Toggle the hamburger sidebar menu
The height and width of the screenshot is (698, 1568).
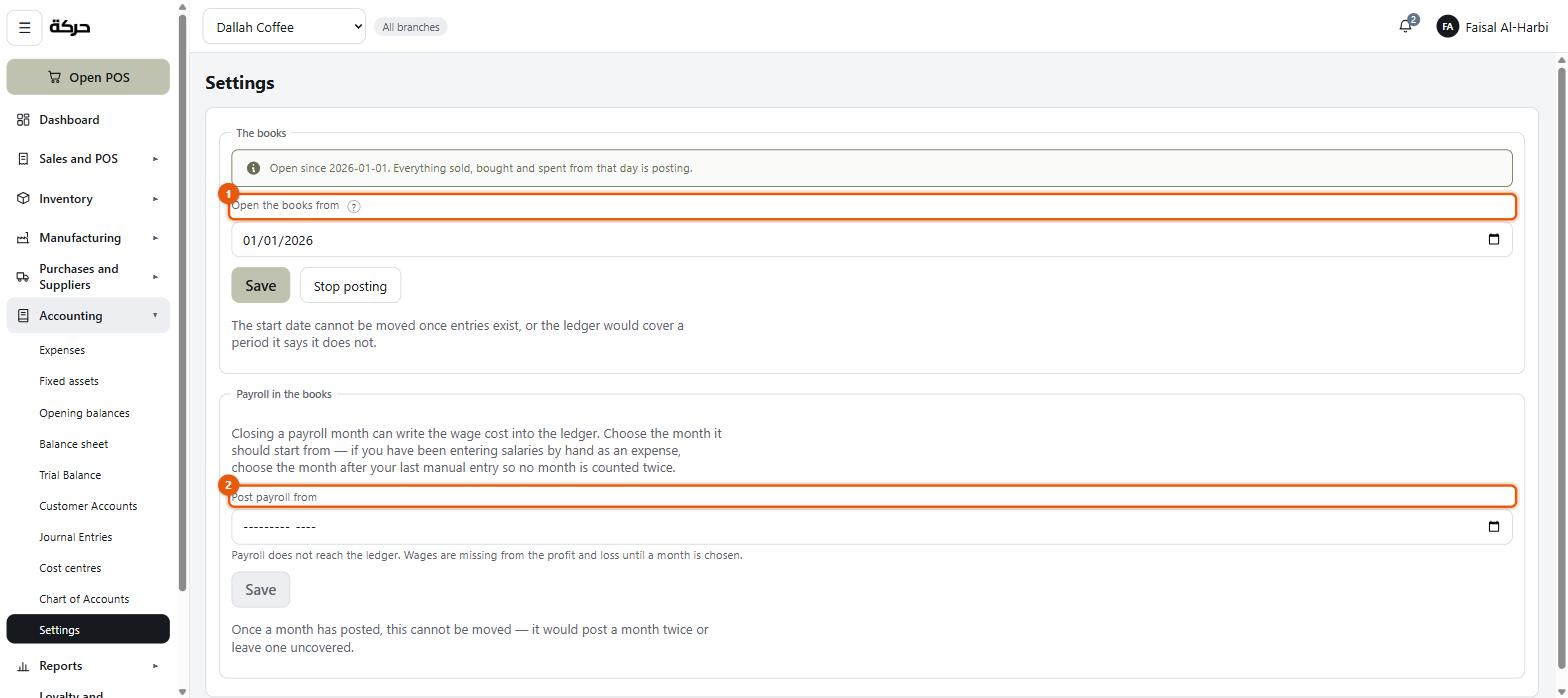[25, 27]
